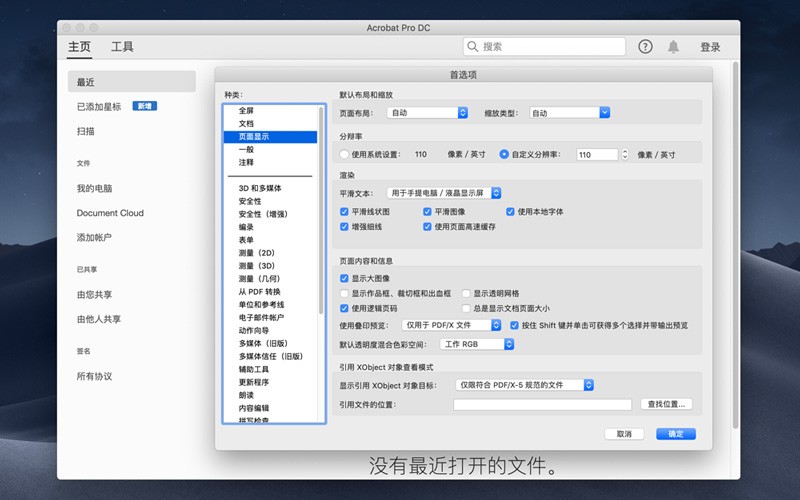Select 注释 category
Viewport: 800px width, 500px height.
click(x=246, y=162)
